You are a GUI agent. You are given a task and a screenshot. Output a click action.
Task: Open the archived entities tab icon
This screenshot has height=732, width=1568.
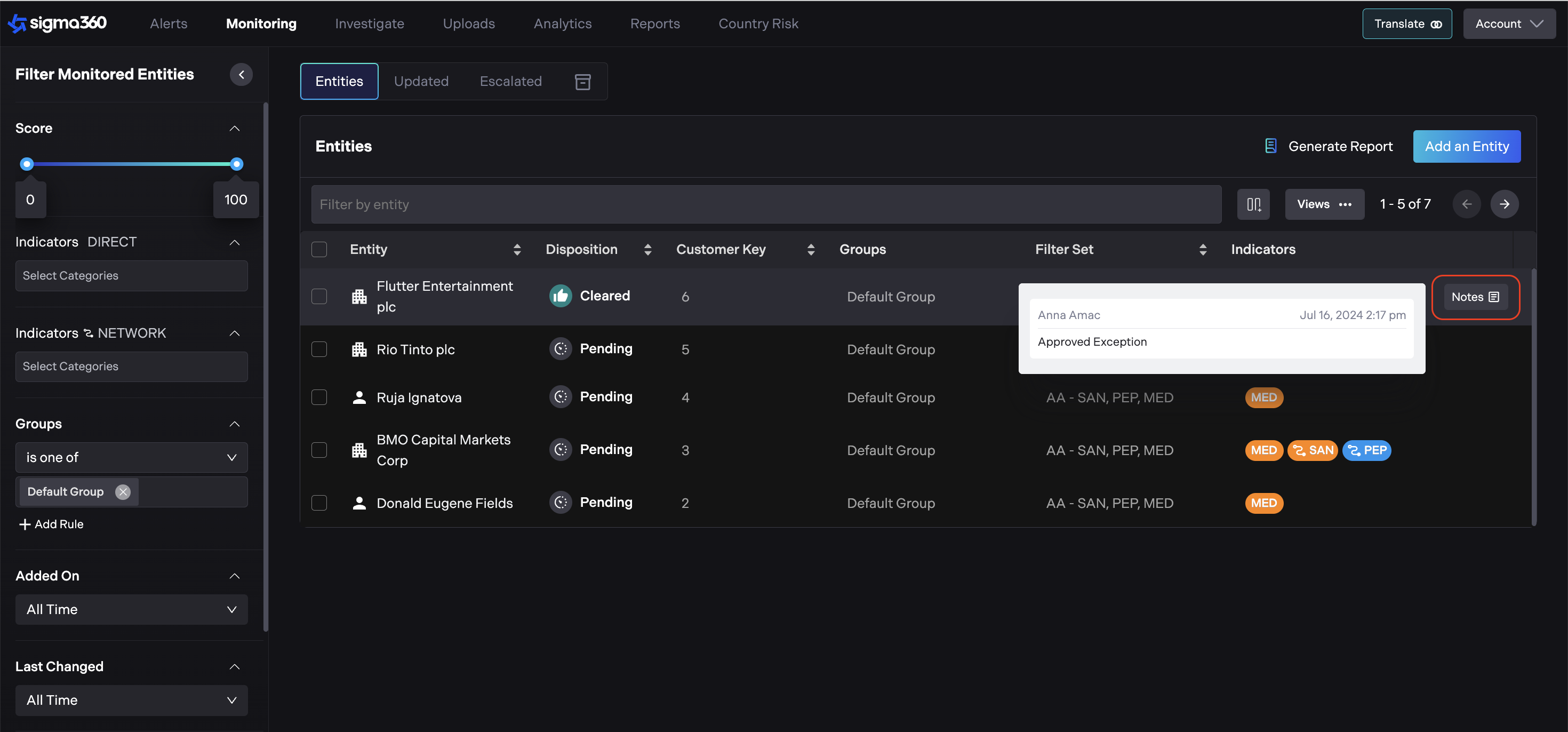tap(582, 82)
